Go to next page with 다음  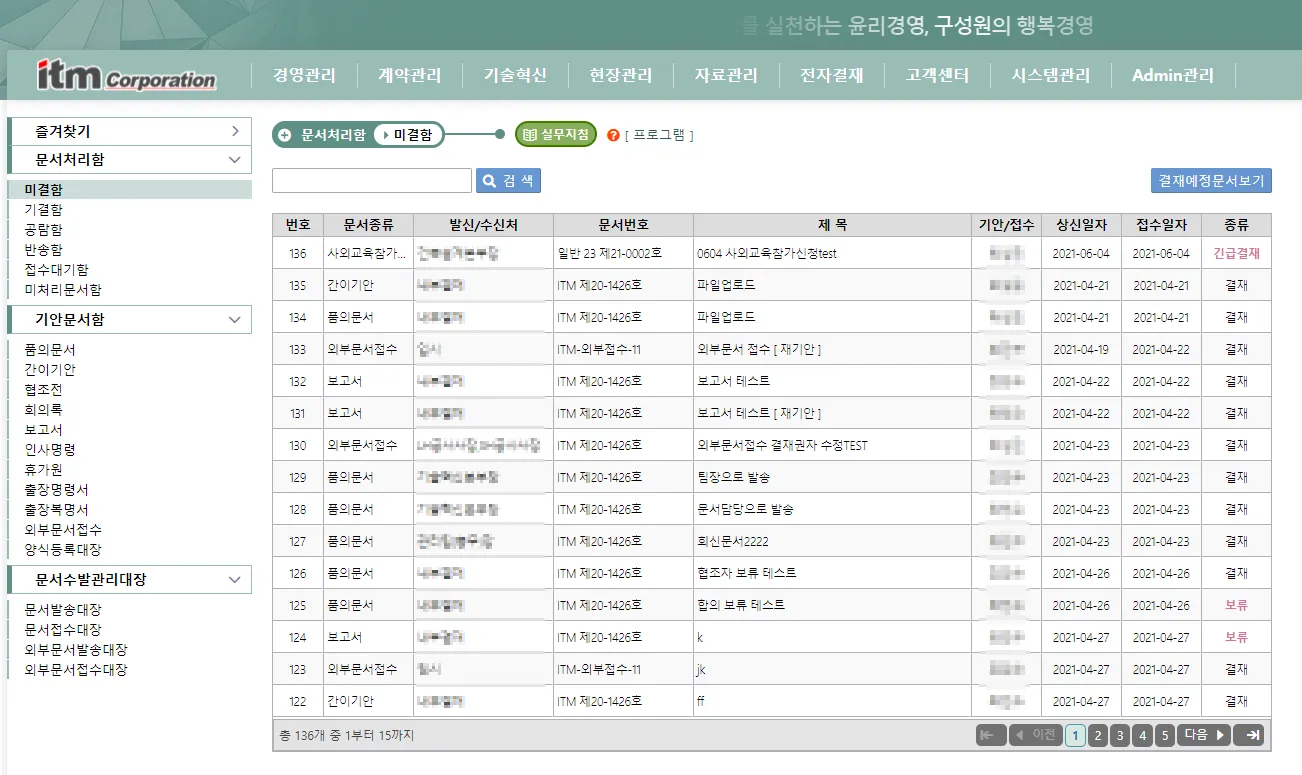(x=1203, y=735)
